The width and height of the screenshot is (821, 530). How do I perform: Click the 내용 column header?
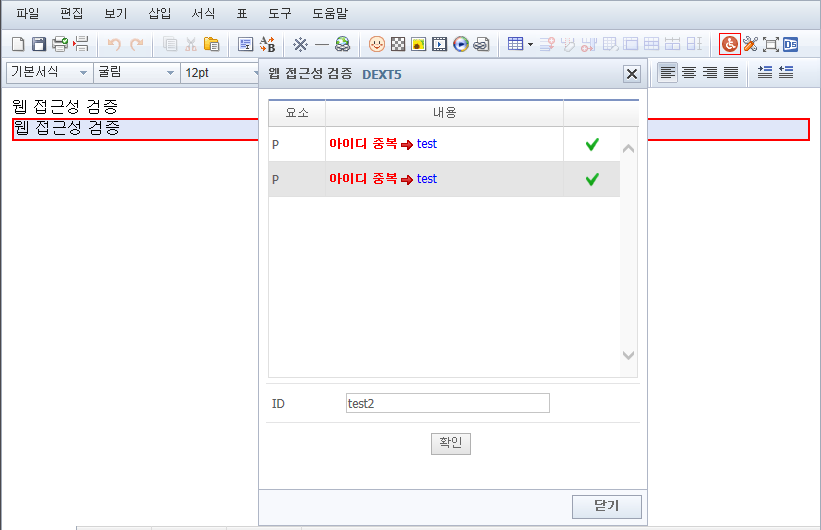[x=445, y=113]
